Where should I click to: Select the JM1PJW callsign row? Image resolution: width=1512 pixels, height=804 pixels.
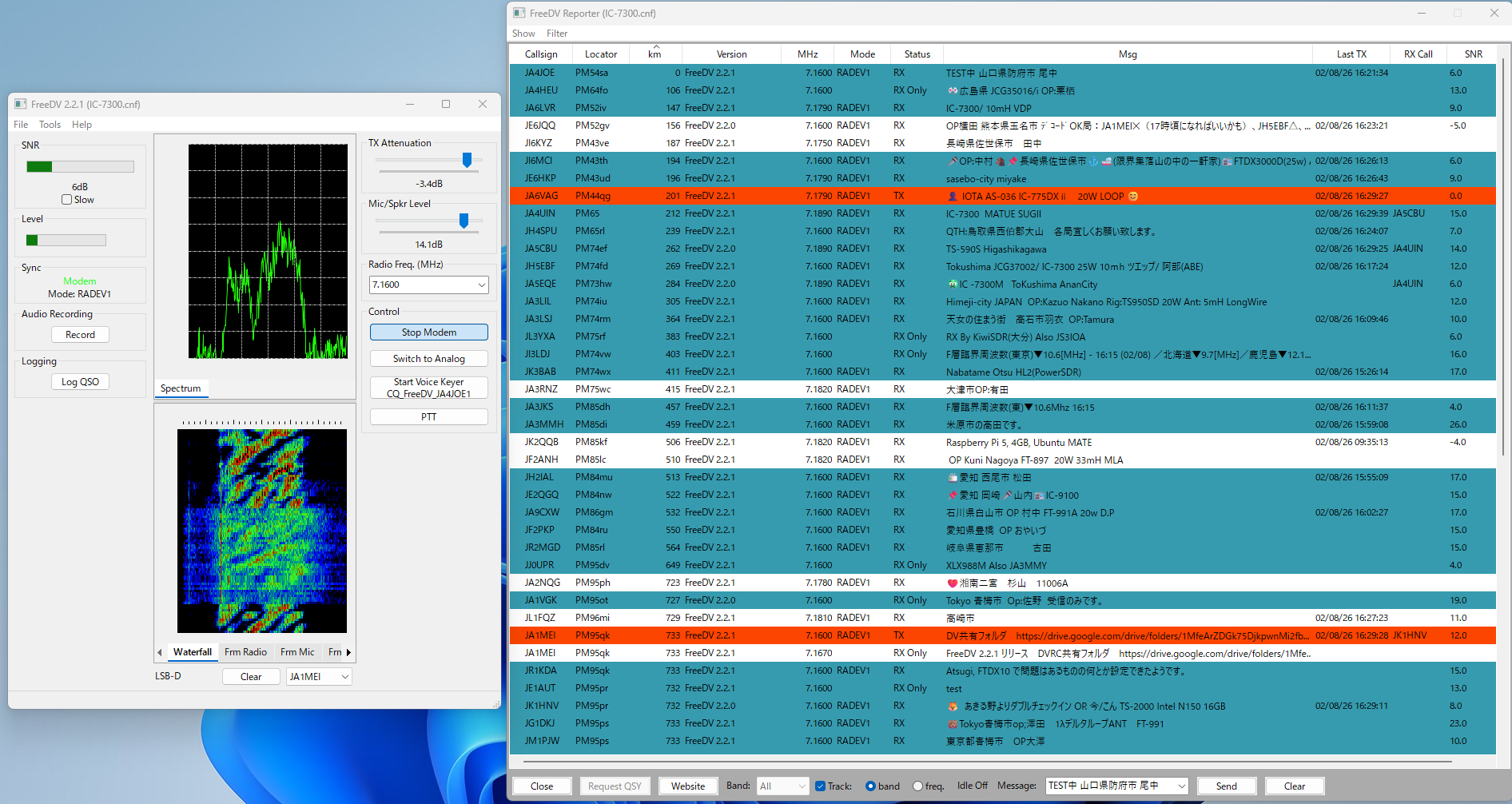tap(1003, 741)
